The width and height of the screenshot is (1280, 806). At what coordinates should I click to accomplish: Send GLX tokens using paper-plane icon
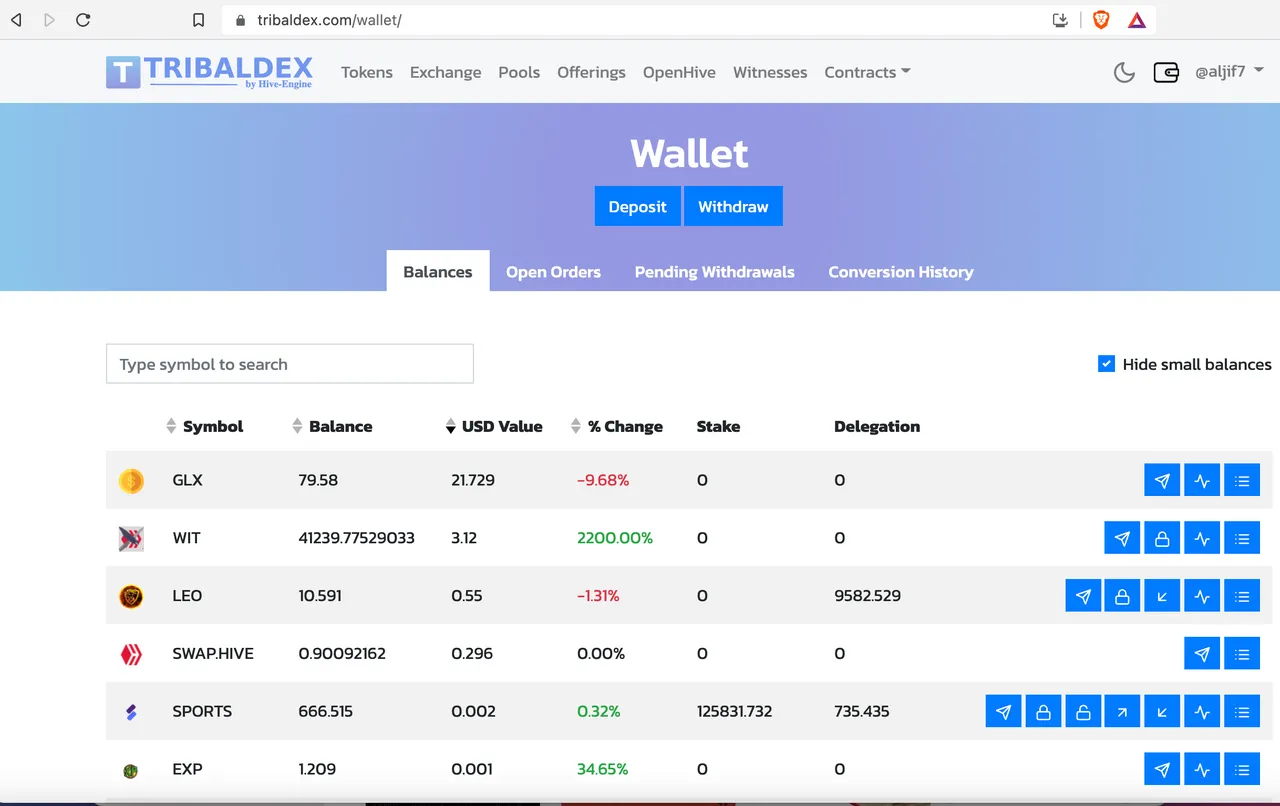click(x=1162, y=480)
